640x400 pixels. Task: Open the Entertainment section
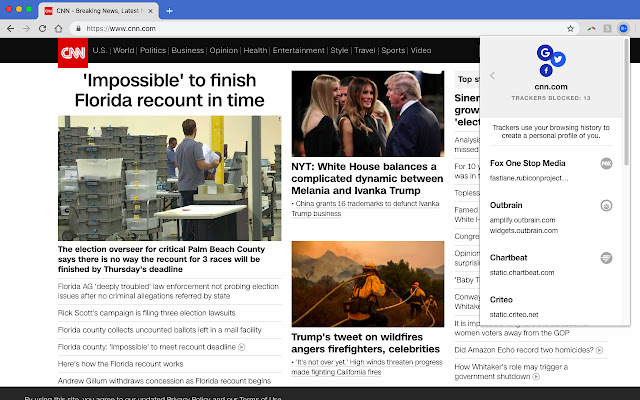coord(298,50)
